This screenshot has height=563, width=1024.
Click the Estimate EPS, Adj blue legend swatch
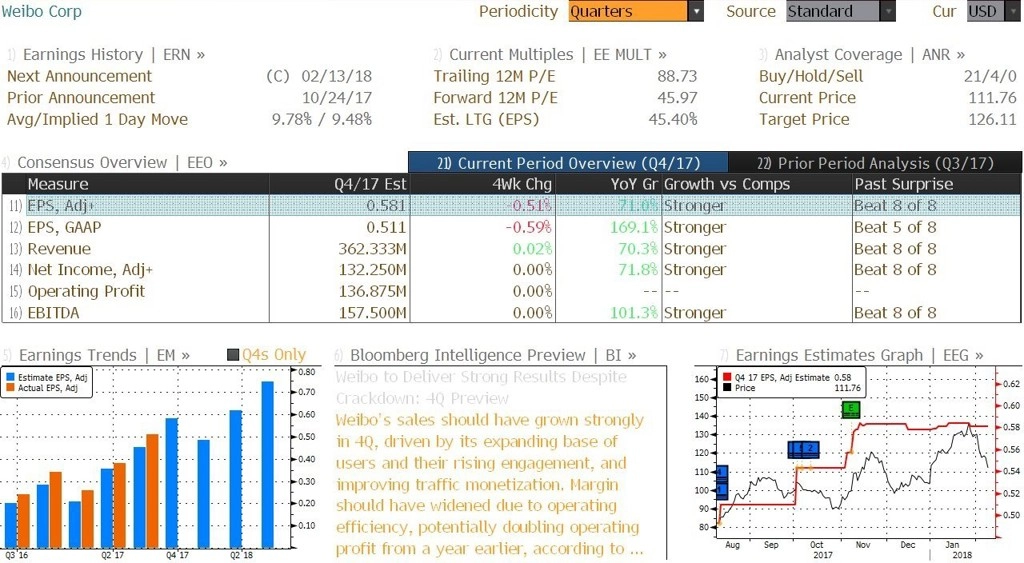click(10, 378)
